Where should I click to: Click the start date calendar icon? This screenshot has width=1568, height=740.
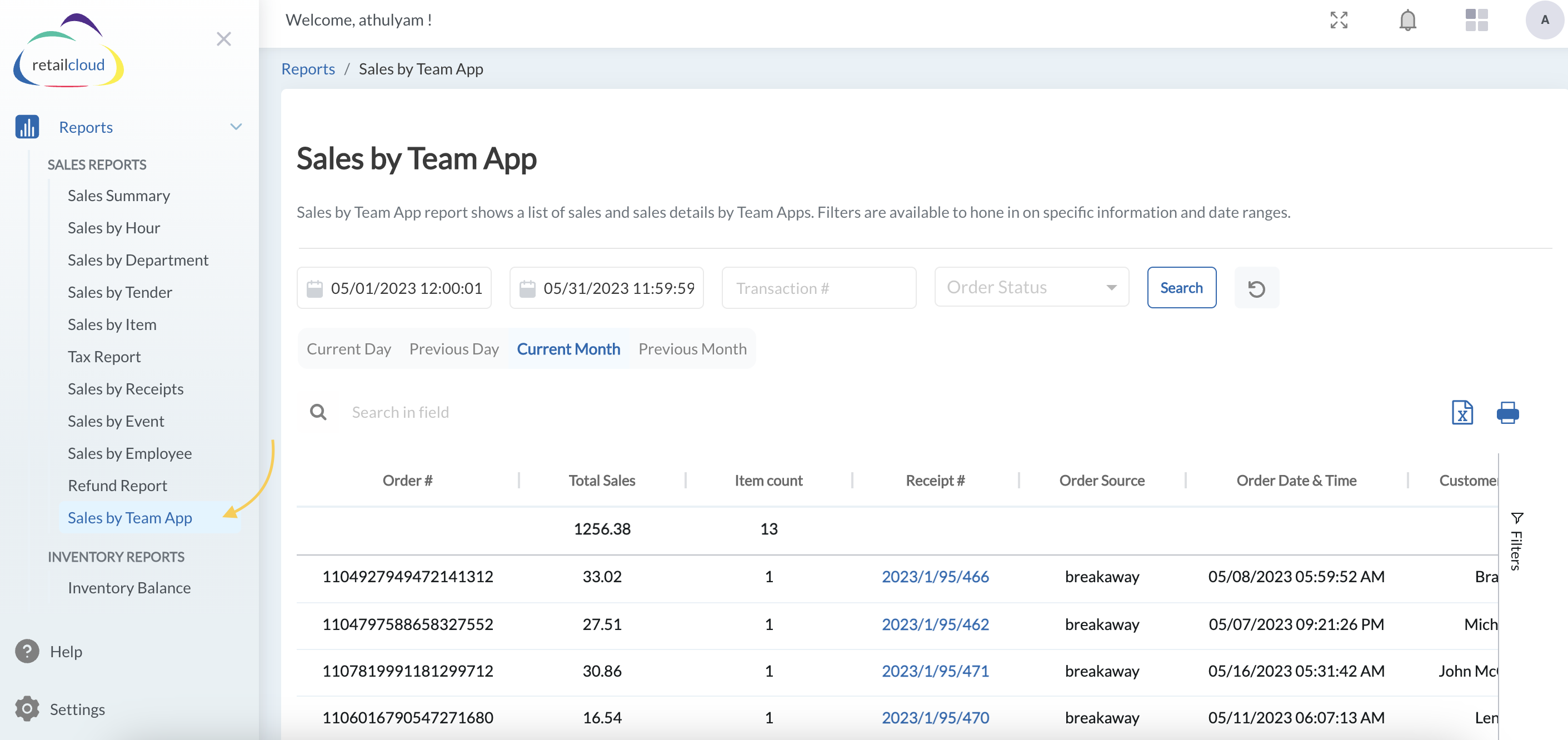click(314, 288)
